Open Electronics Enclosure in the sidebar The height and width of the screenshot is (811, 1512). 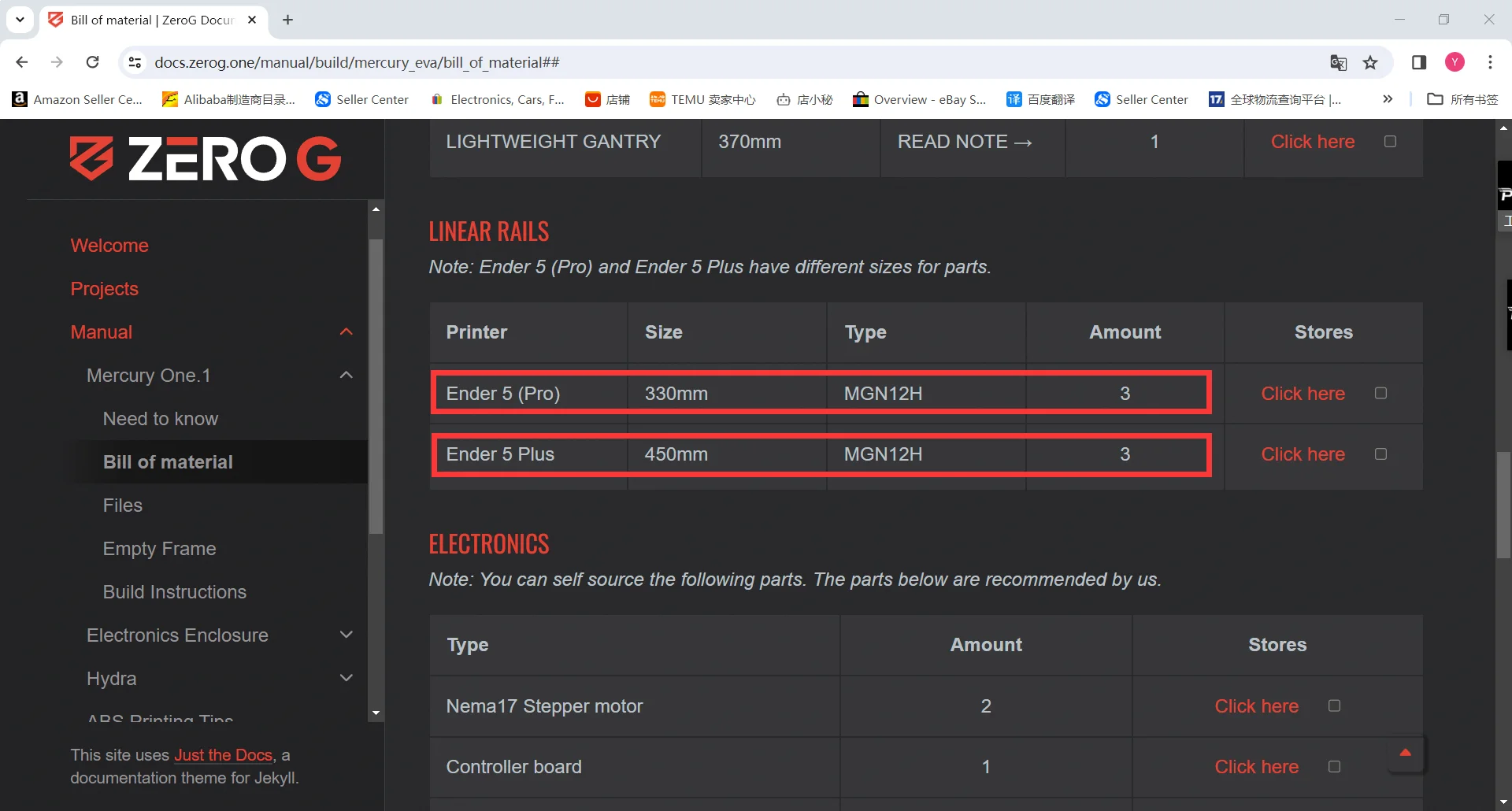[x=177, y=635]
